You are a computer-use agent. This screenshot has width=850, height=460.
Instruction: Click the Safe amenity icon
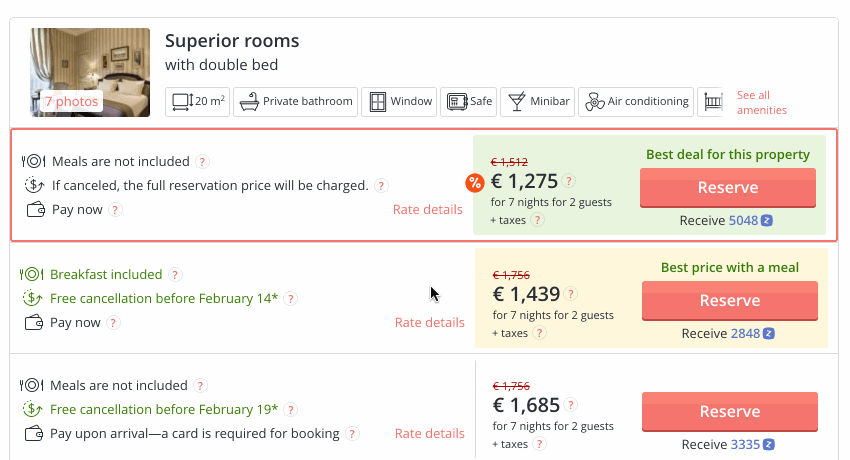(457, 101)
